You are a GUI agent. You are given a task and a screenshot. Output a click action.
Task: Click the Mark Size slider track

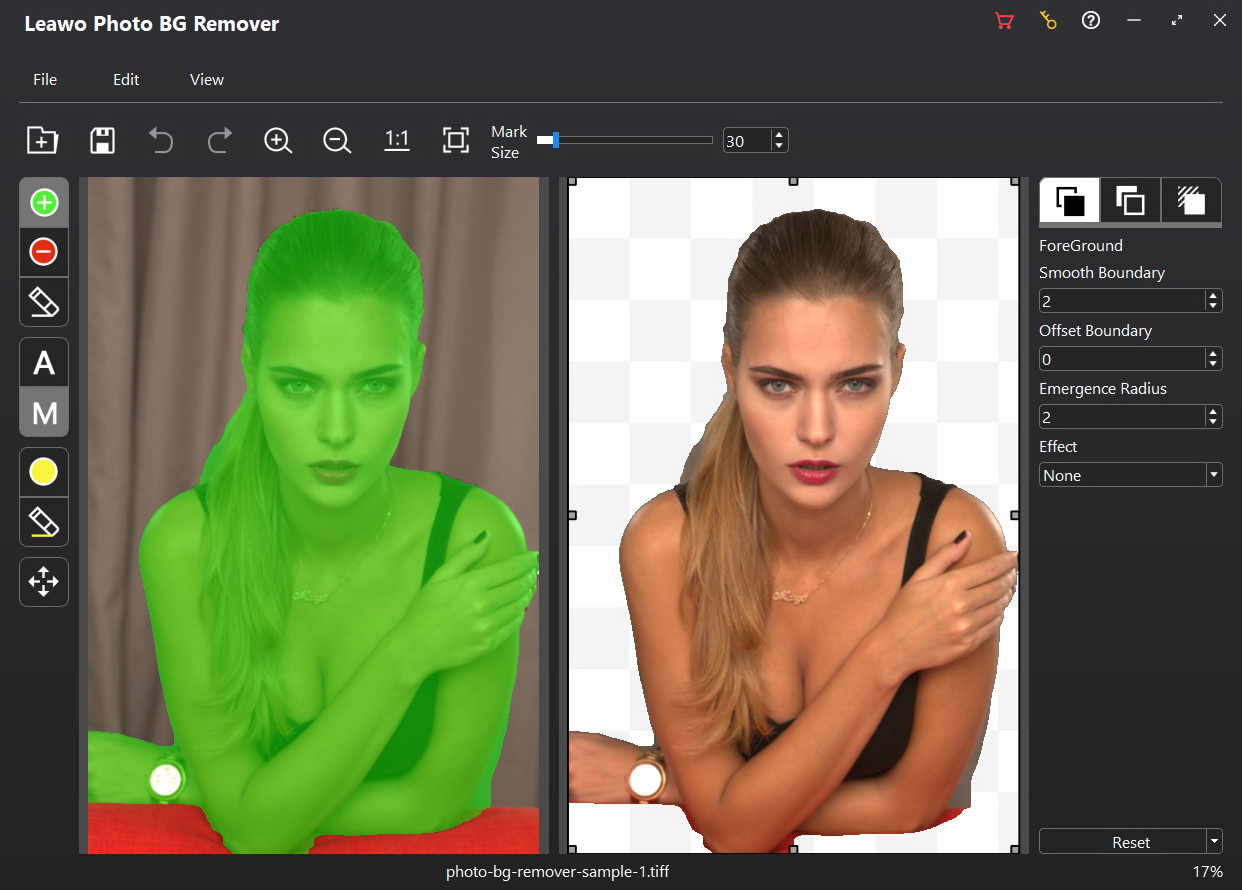[630, 141]
